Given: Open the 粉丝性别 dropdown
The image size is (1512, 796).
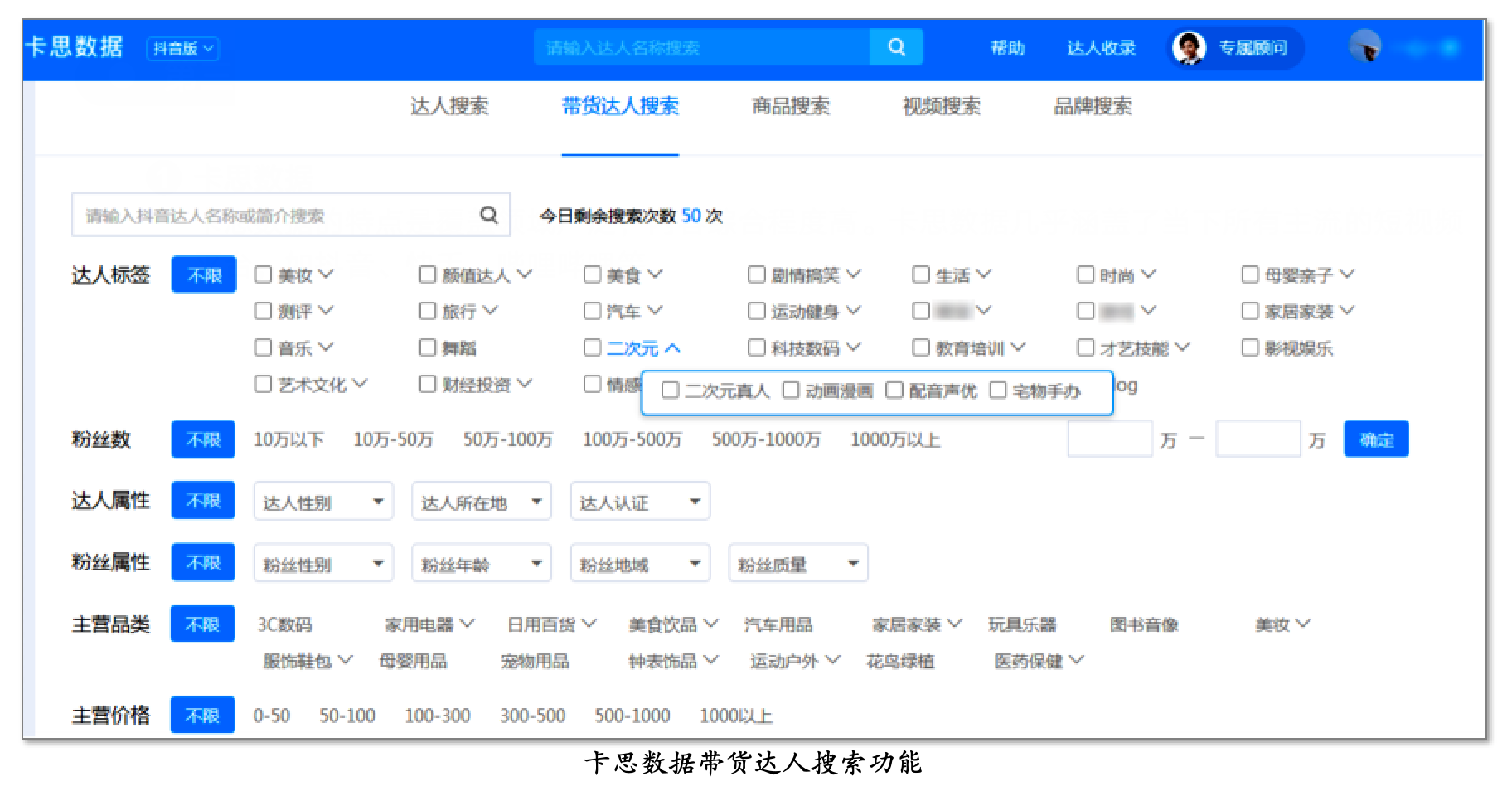Looking at the screenshot, I should pos(323,564).
